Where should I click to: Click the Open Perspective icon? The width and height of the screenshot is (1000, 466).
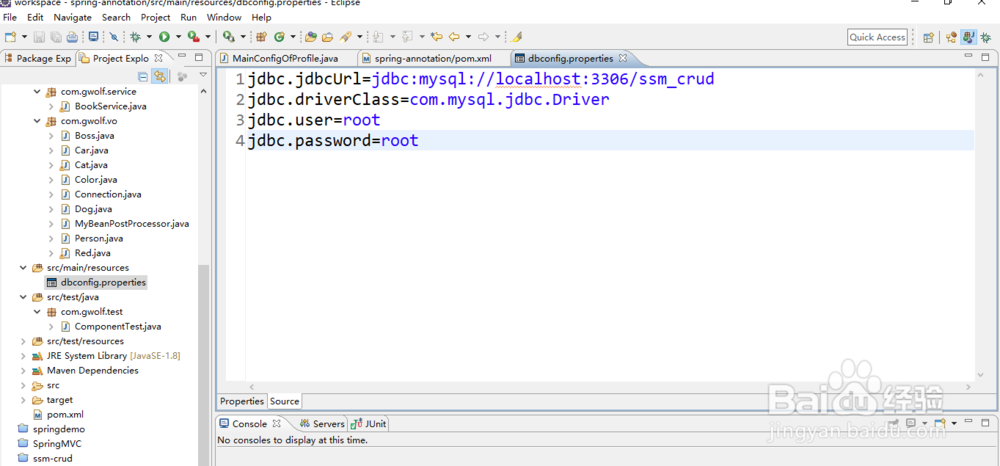[929, 37]
